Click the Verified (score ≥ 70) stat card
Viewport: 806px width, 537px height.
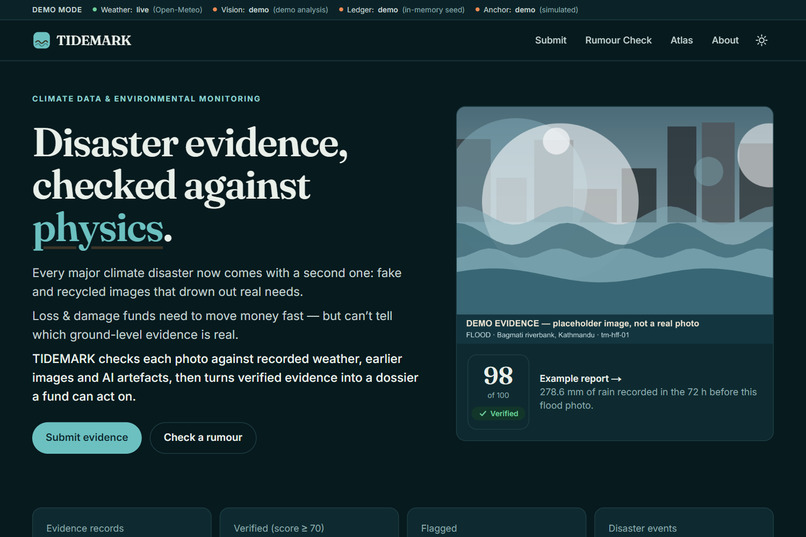point(309,523)
